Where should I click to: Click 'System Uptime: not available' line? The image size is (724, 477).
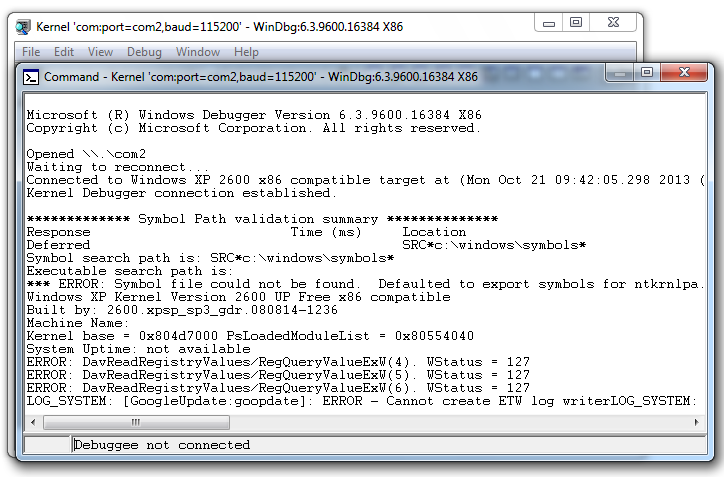click(138, 349)
